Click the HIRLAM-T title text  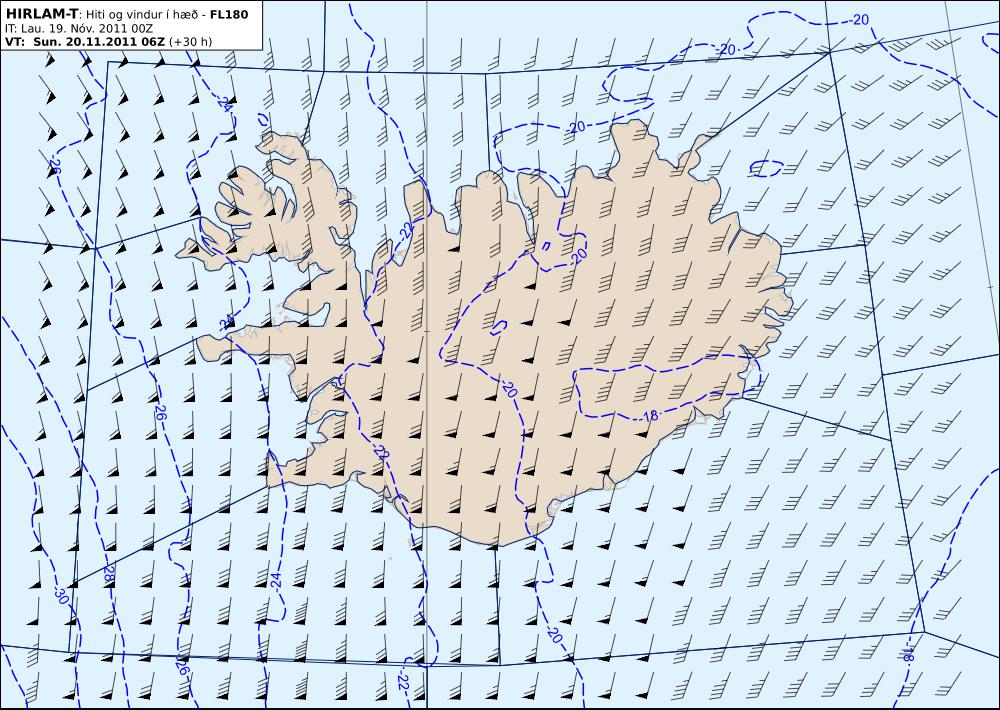(x=41, y=14)
